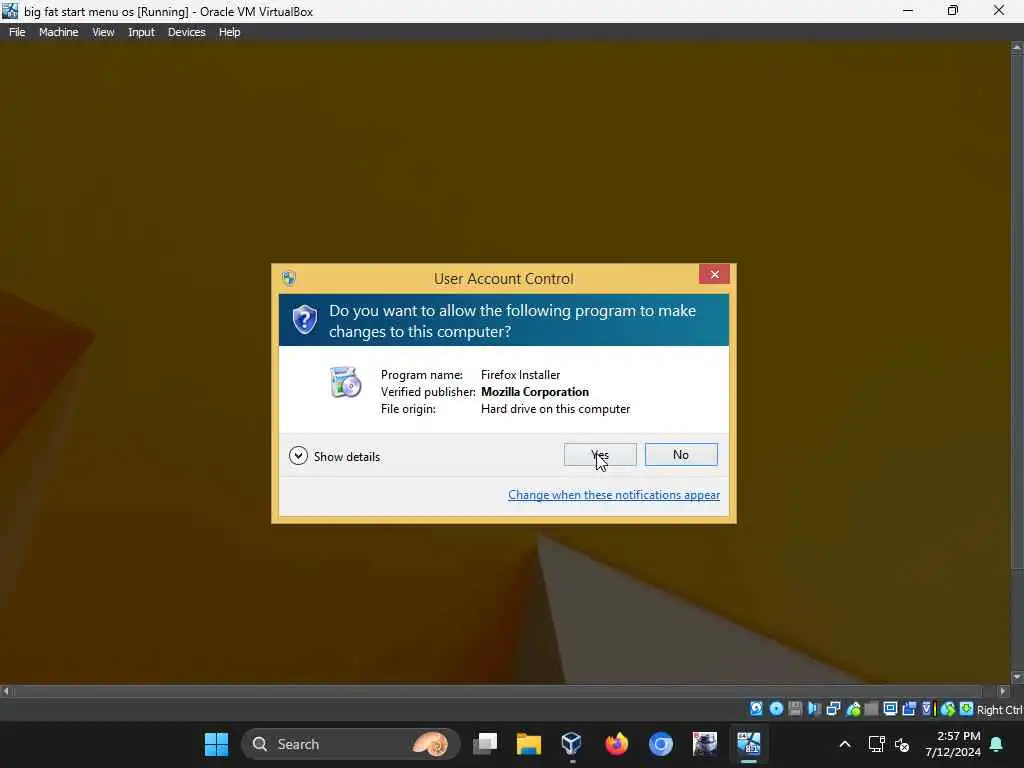This screenshot has width=1024, height=768.
Task: Click the network tray icon
Action: point(876,744)
